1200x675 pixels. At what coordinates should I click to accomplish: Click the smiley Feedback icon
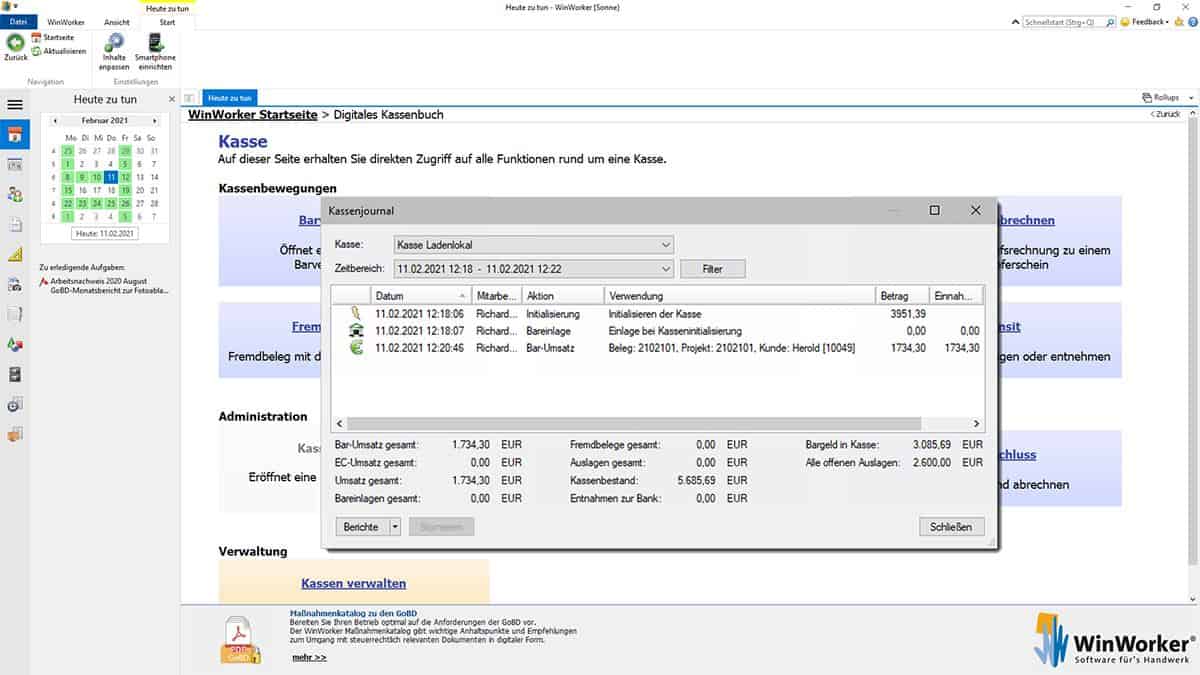tap(1125, 21)
